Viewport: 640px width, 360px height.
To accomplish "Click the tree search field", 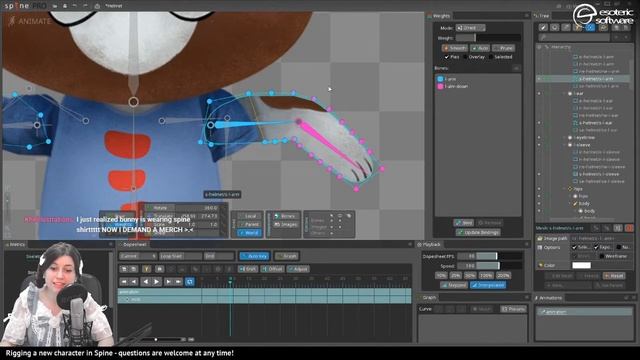I will tap(574, 37).
